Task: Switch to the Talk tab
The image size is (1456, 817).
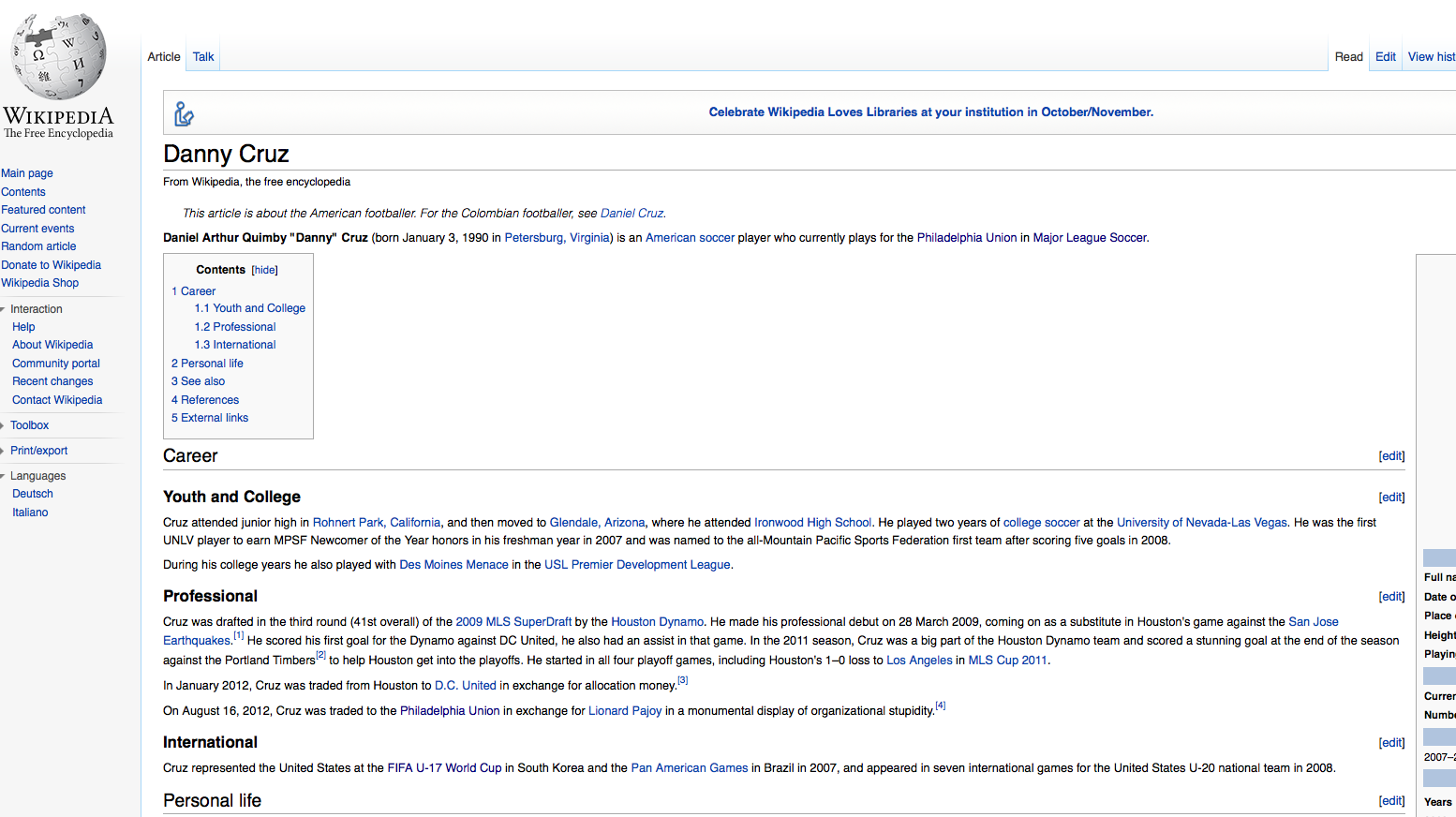Action: [x=203, y=57]
